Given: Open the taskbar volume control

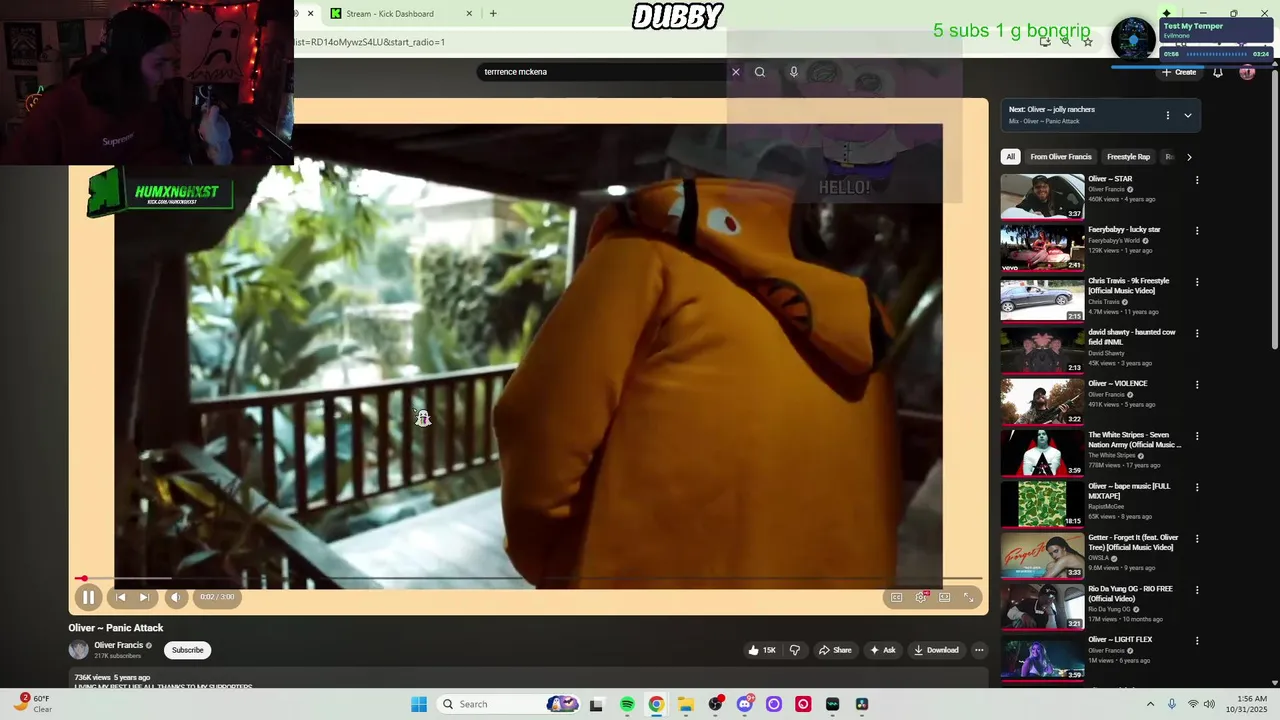Looking at the screenshot, I should click(x=1209, y=704).
